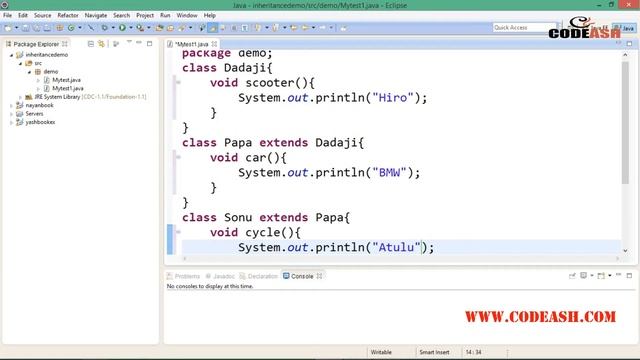Click the New Java Package icon

pos(59,28)
